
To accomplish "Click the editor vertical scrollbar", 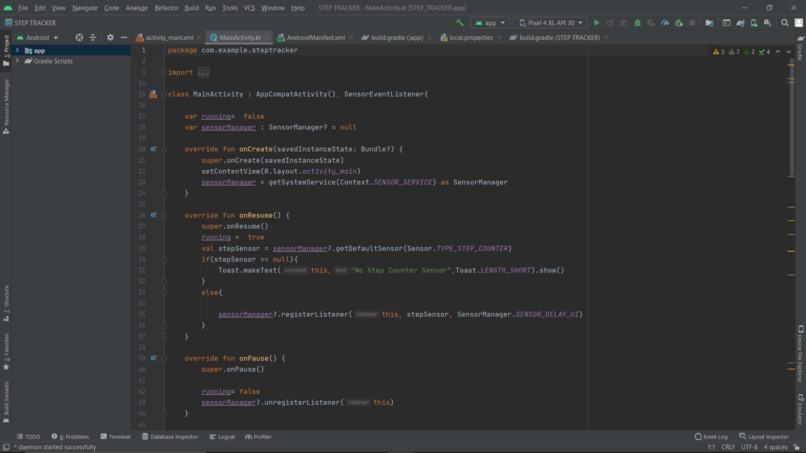I will pos(791,118).
